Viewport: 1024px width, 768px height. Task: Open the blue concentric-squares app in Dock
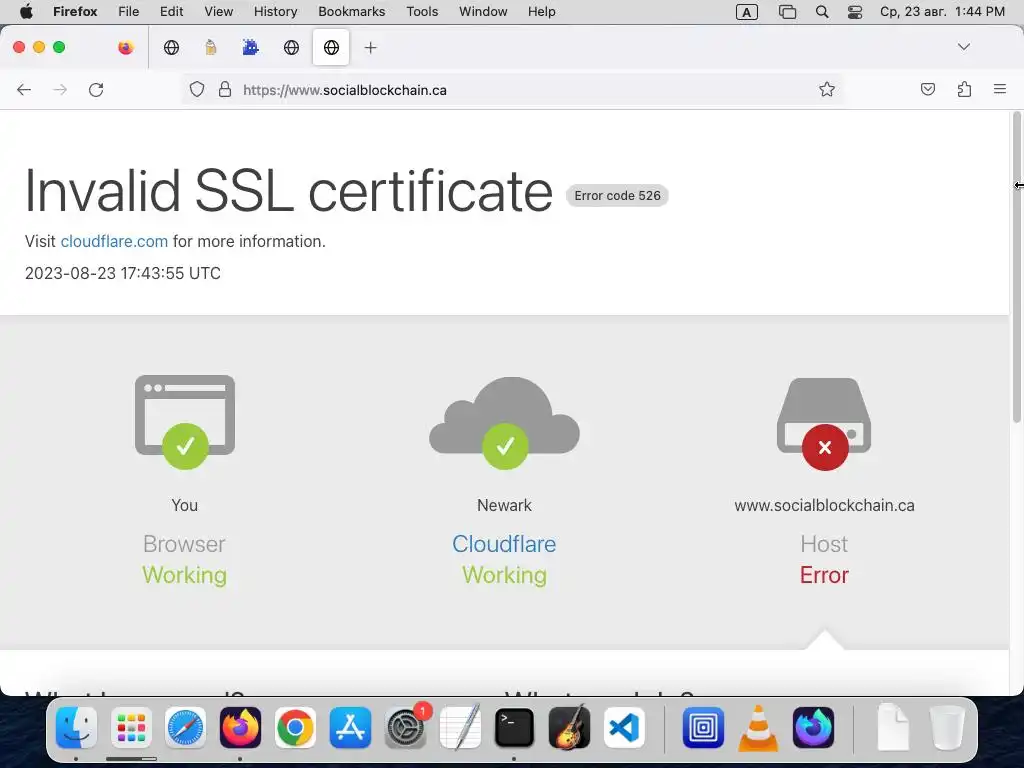tap(703, 728)
